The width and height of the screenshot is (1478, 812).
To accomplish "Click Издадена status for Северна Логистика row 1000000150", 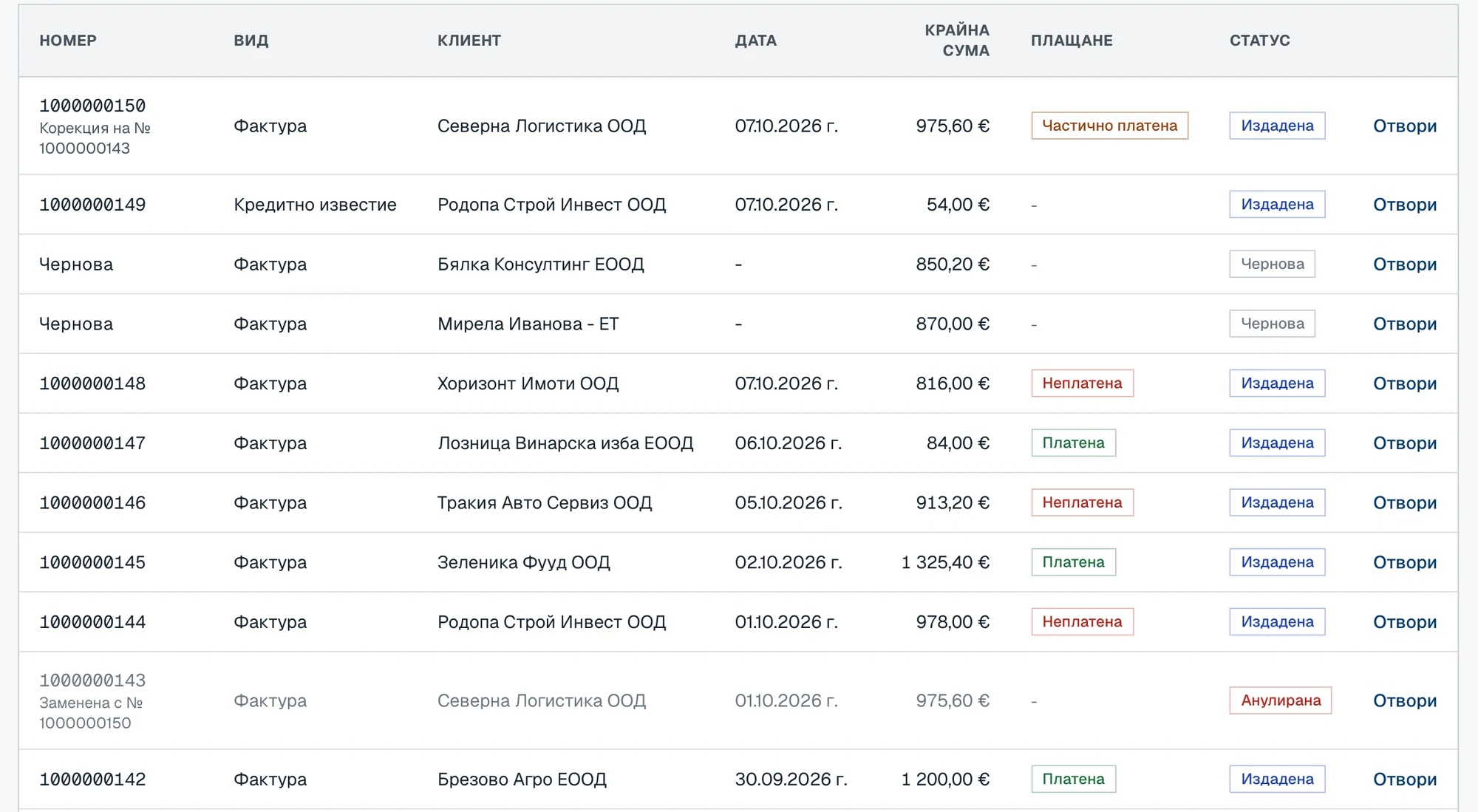I will coord(1277,126).
